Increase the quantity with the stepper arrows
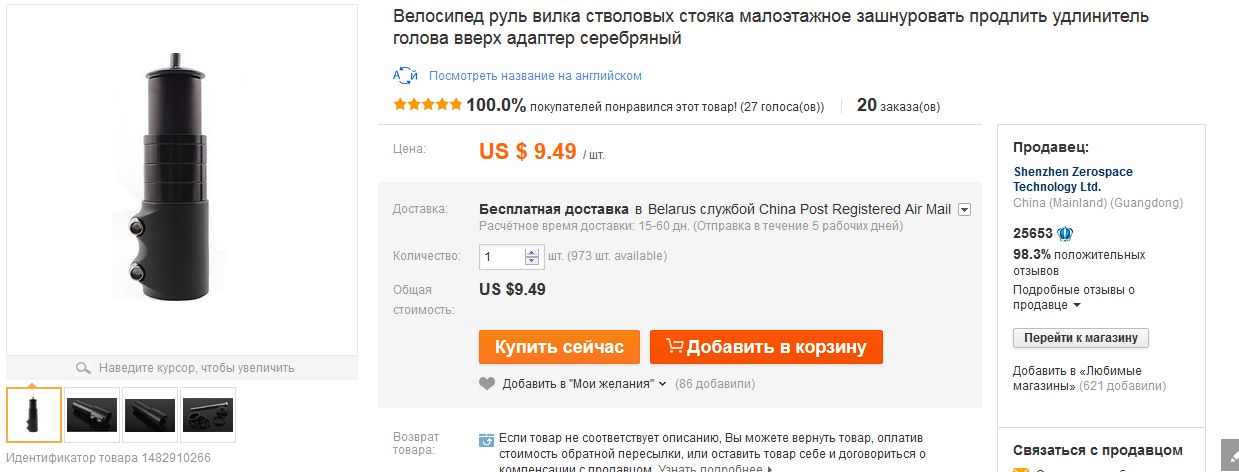This screenshot has width=1239, height=472. tap(532, 251)
